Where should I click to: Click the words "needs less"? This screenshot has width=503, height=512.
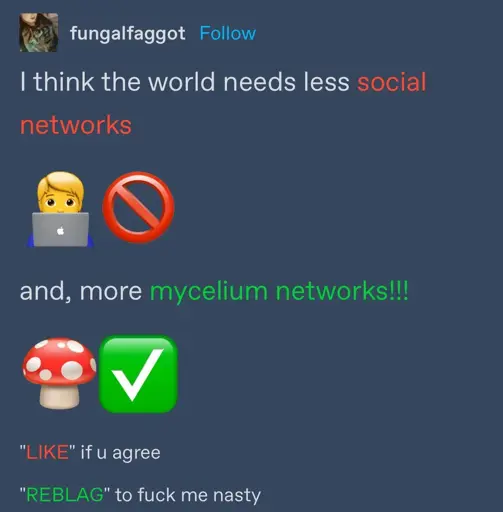(x=286, y=82)
